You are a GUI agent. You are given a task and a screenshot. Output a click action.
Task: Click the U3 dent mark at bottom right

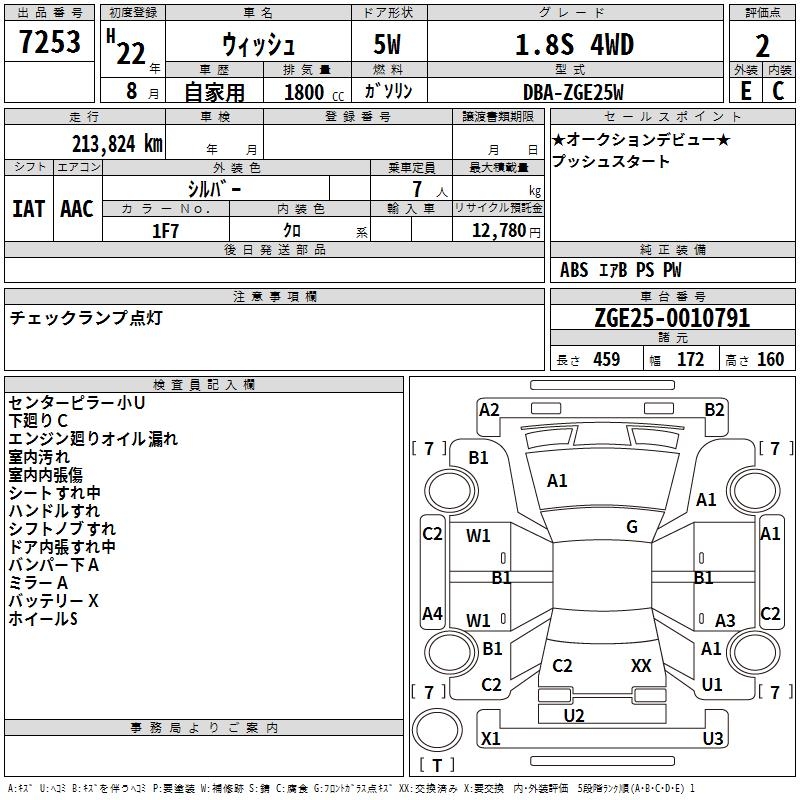click(x=712, y=739)
